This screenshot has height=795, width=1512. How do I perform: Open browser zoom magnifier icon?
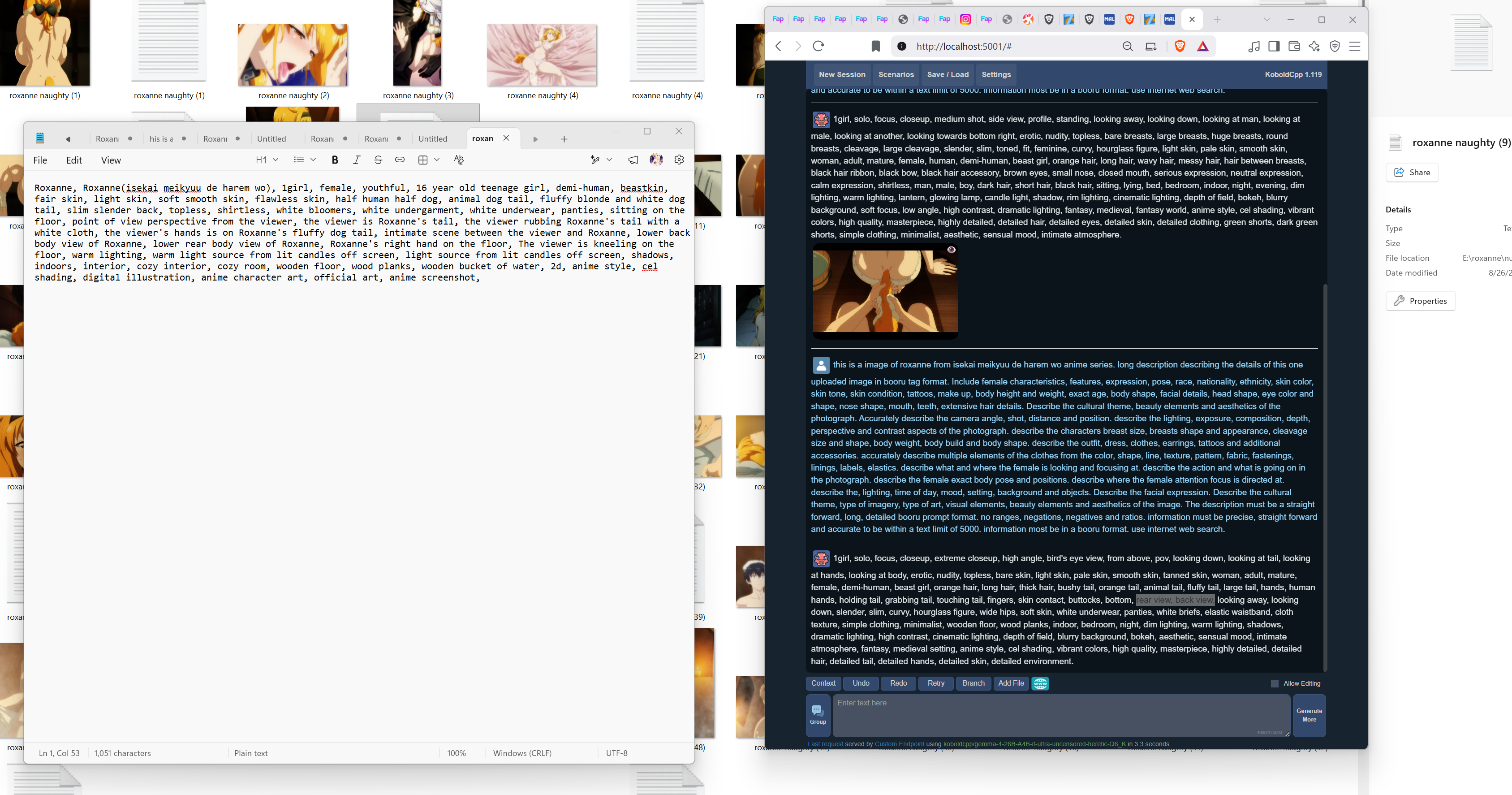(x=1128, y=47)
